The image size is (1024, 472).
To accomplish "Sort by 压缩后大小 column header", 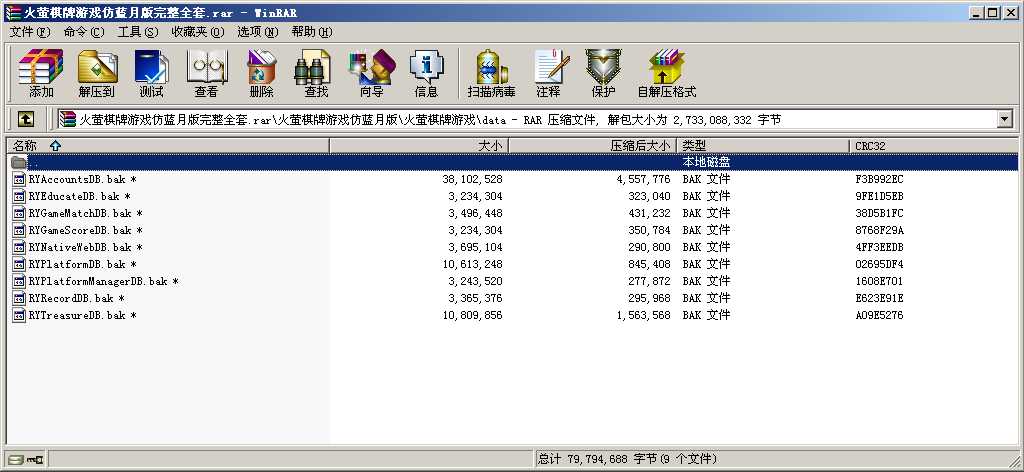I will pyautogui.click(x=592, y=146).
